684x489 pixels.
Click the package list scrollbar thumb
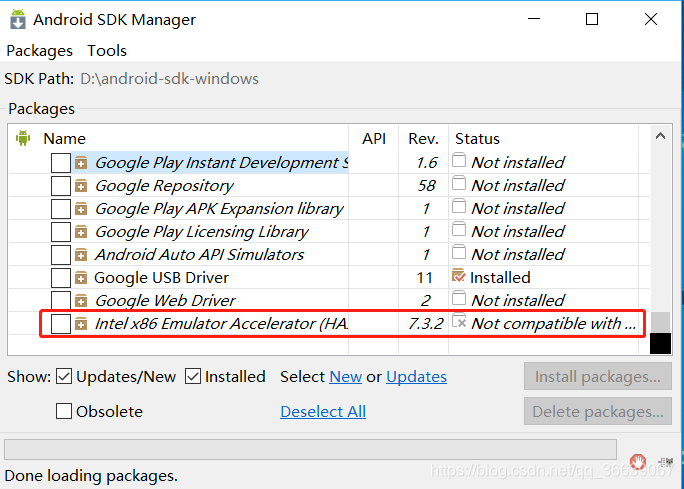pyautogui.click(x=660, y=322)
